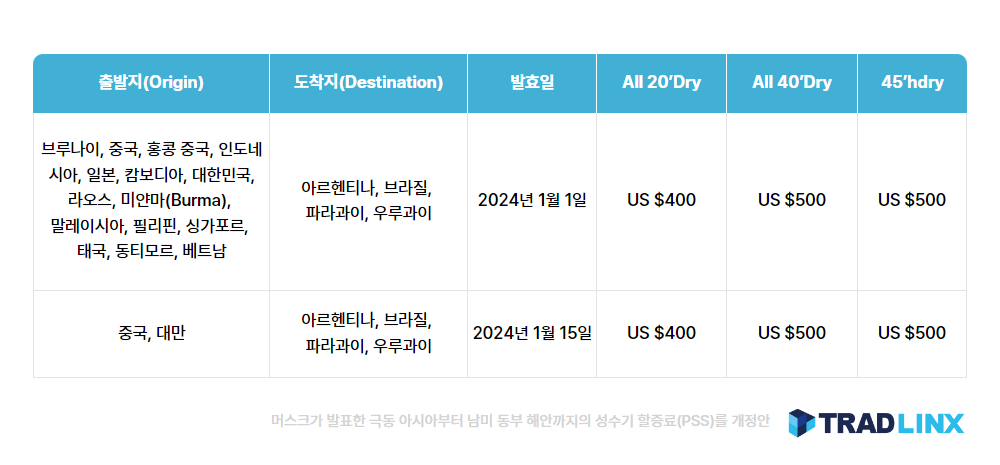Image resolution: width=1000 pixels, height=465 pixels.
Task: Select the 중국, 대만 origin cell
Action: click(x=151, y=334)
